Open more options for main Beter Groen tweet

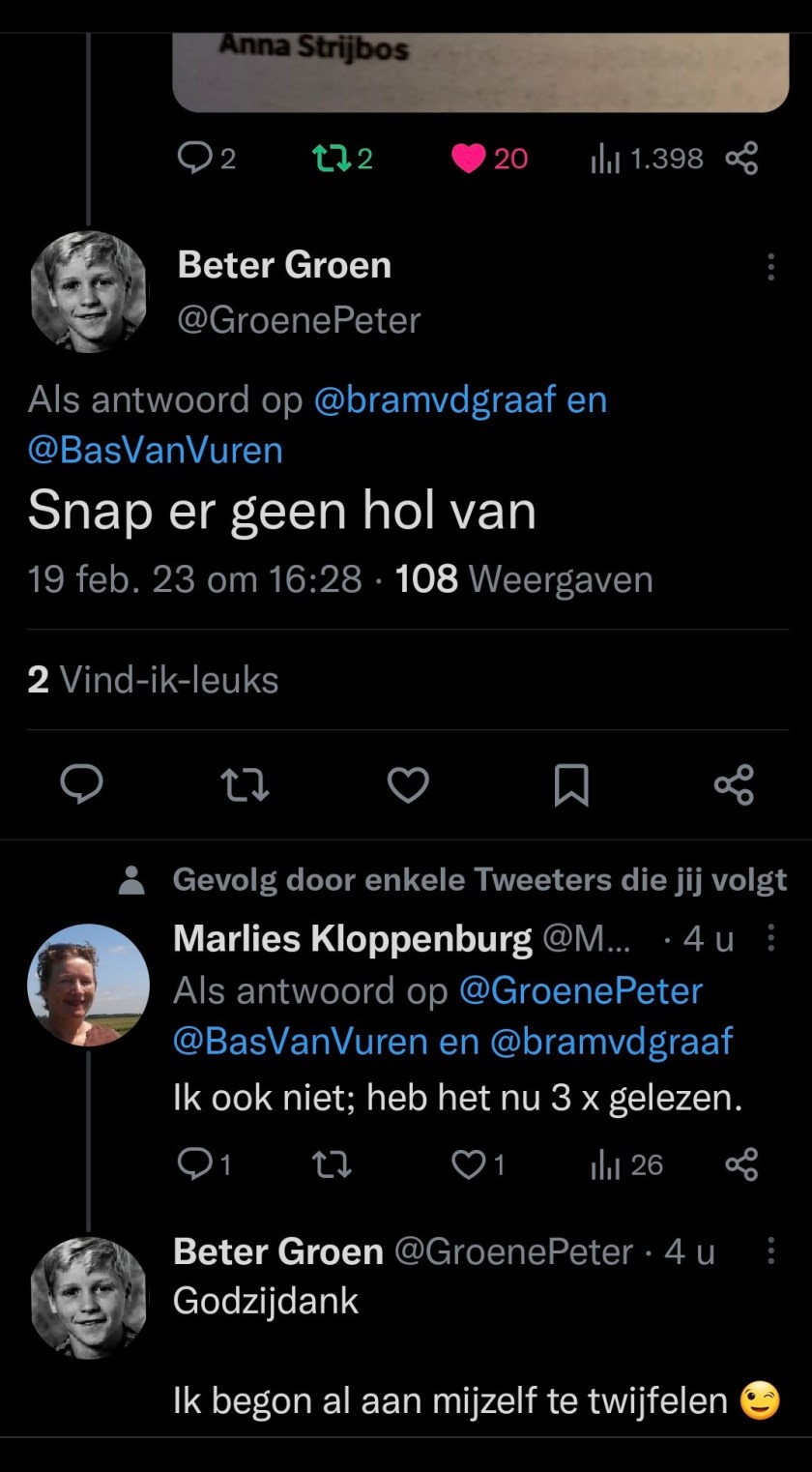[x=770, y=267]
